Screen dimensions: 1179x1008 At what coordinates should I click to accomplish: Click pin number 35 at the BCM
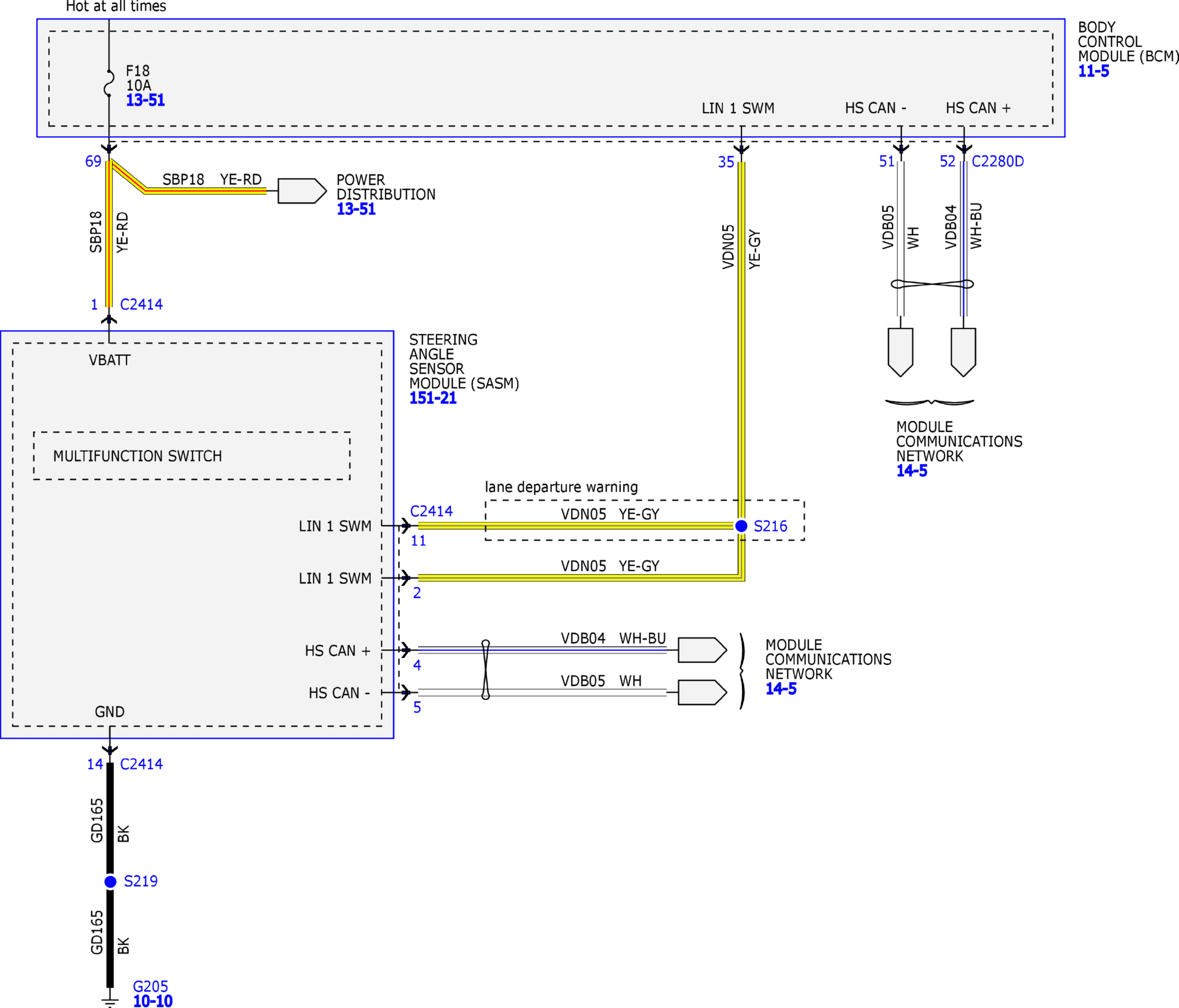[x=726, y=162]
